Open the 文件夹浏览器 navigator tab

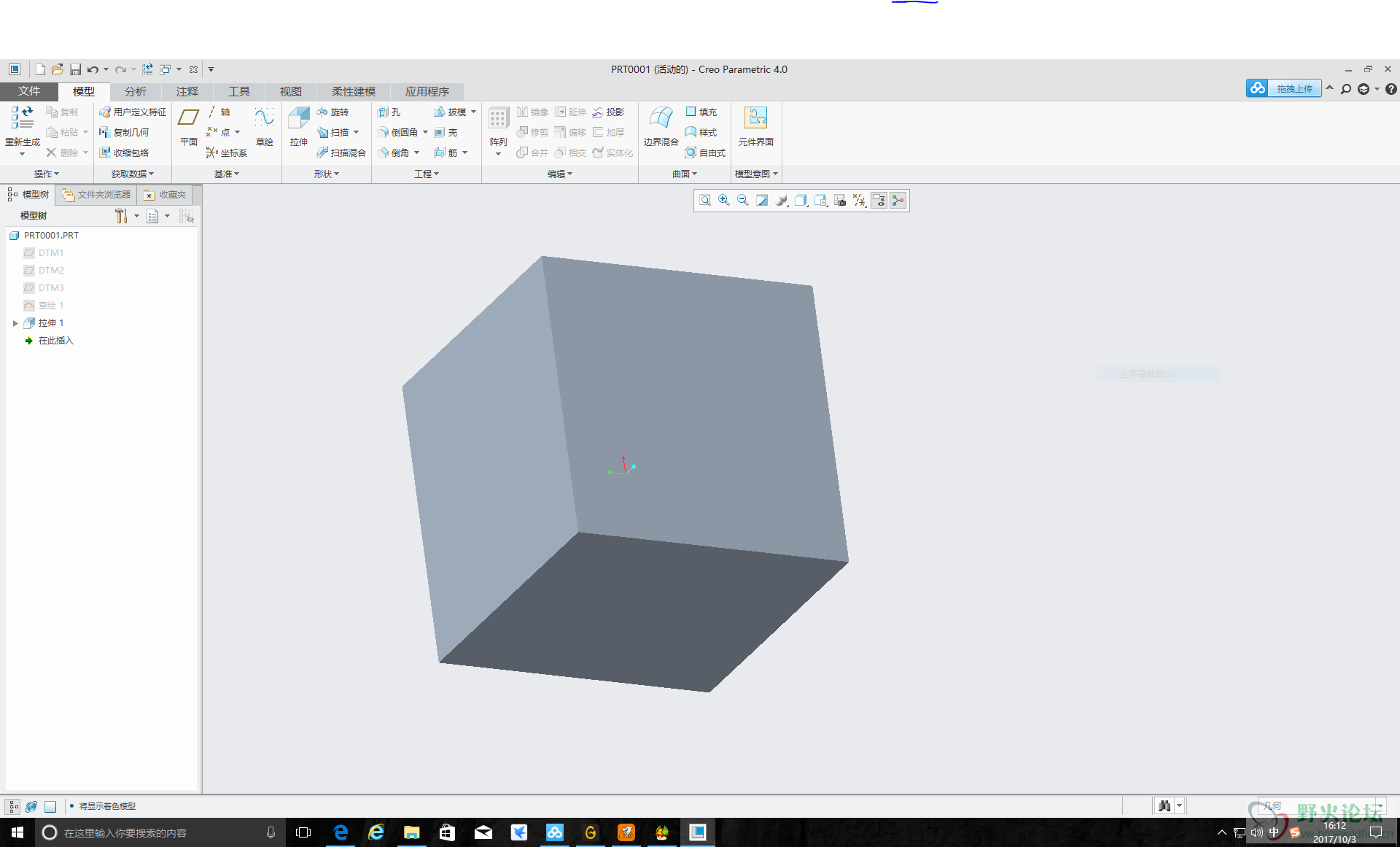96,195
